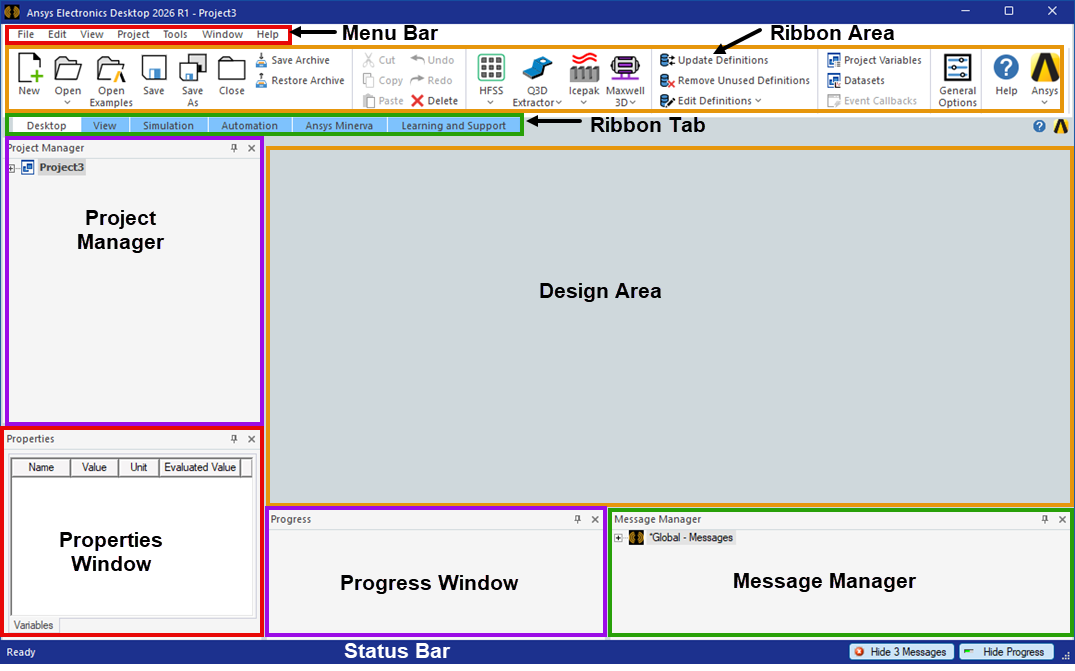Pin the Properties panel
This screenshot has width=1075, height=671.
(234, 439)
